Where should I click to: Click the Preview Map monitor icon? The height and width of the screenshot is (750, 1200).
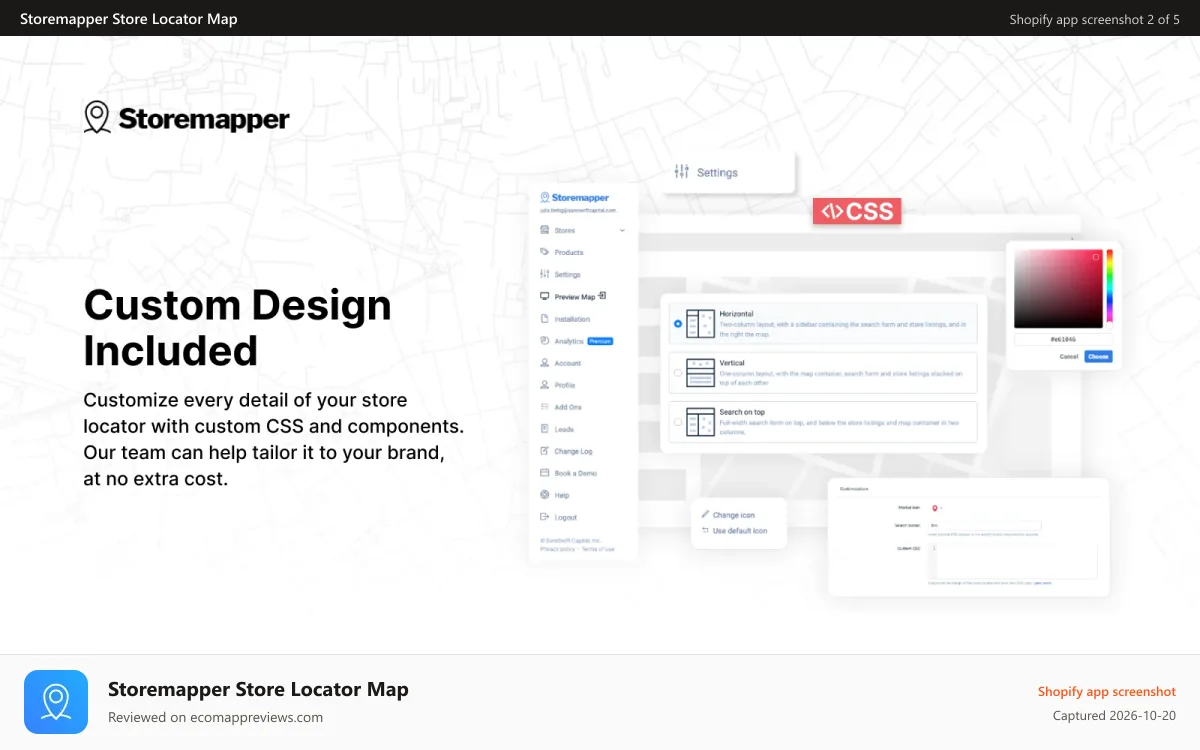click(x=544, y=296)
